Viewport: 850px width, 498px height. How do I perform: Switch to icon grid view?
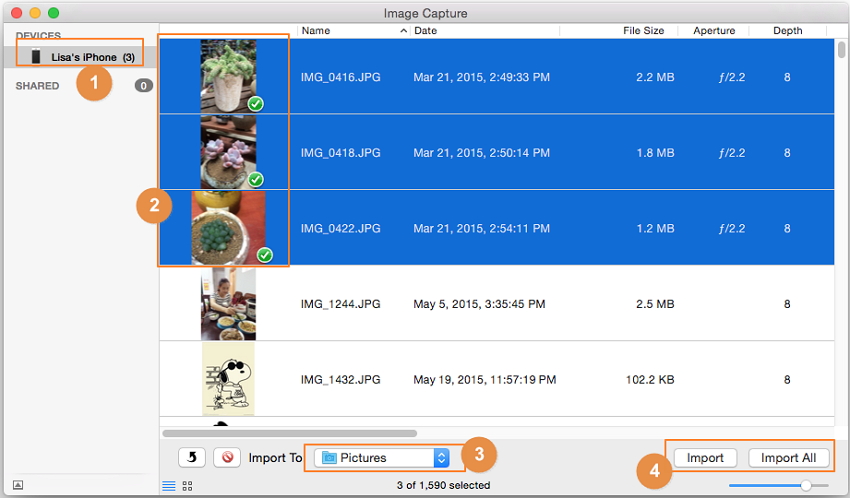187,485
